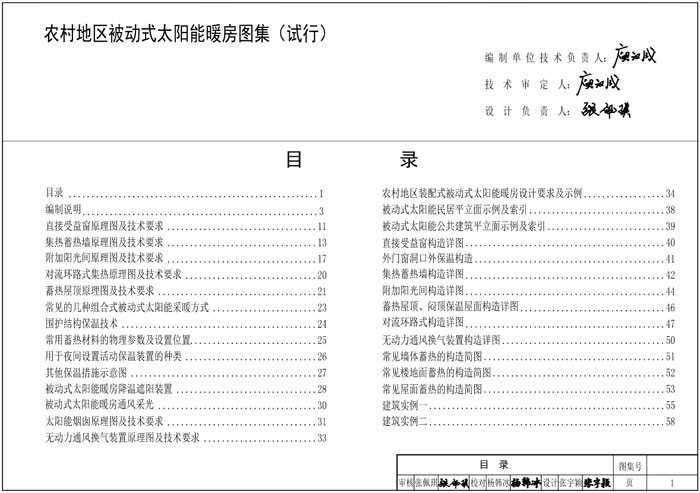Click the 目录 title block cell
The image size is (700, 493).
(x=505, y=465)
